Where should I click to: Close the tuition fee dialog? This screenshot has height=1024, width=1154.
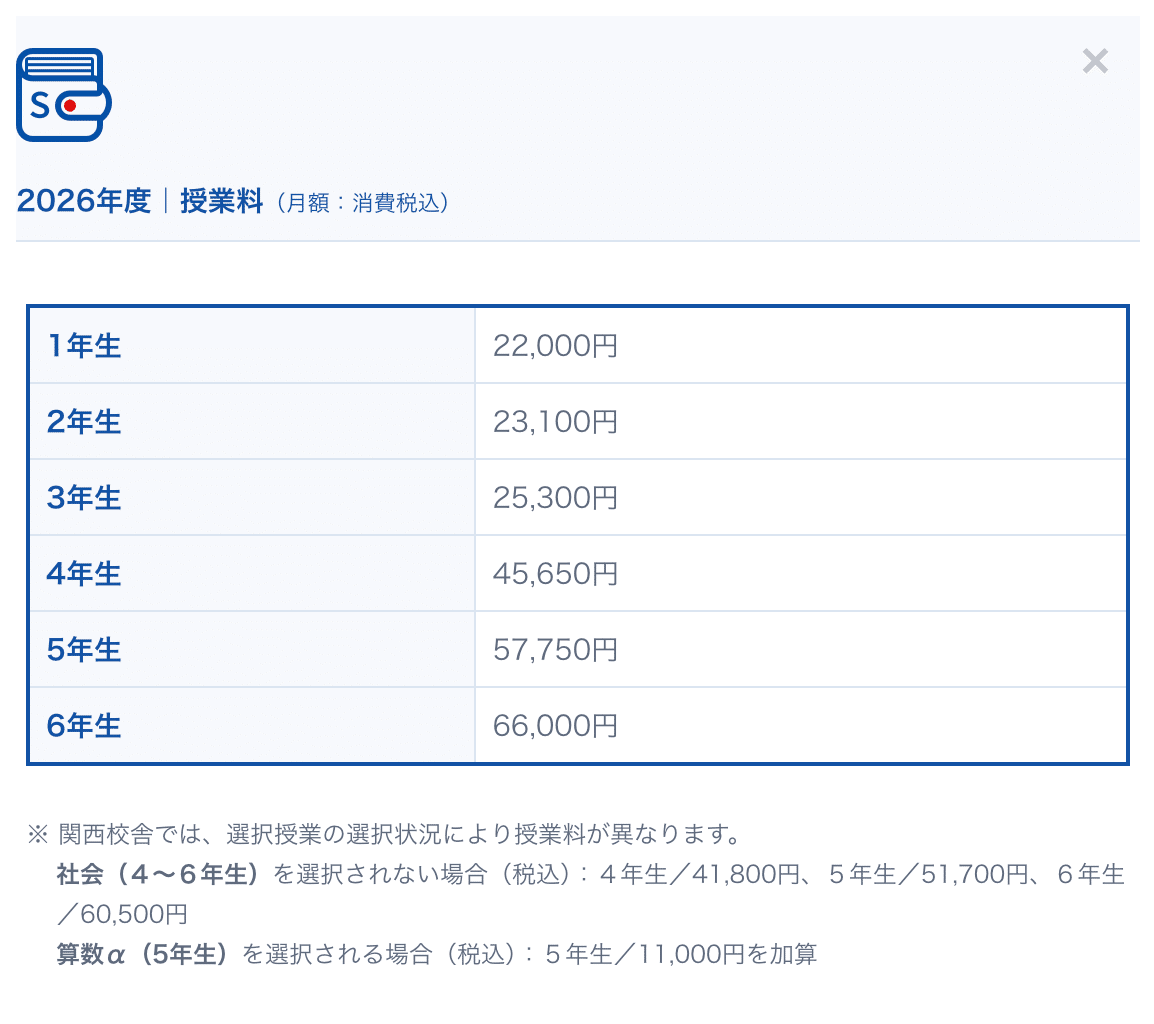pos(1095,61)
